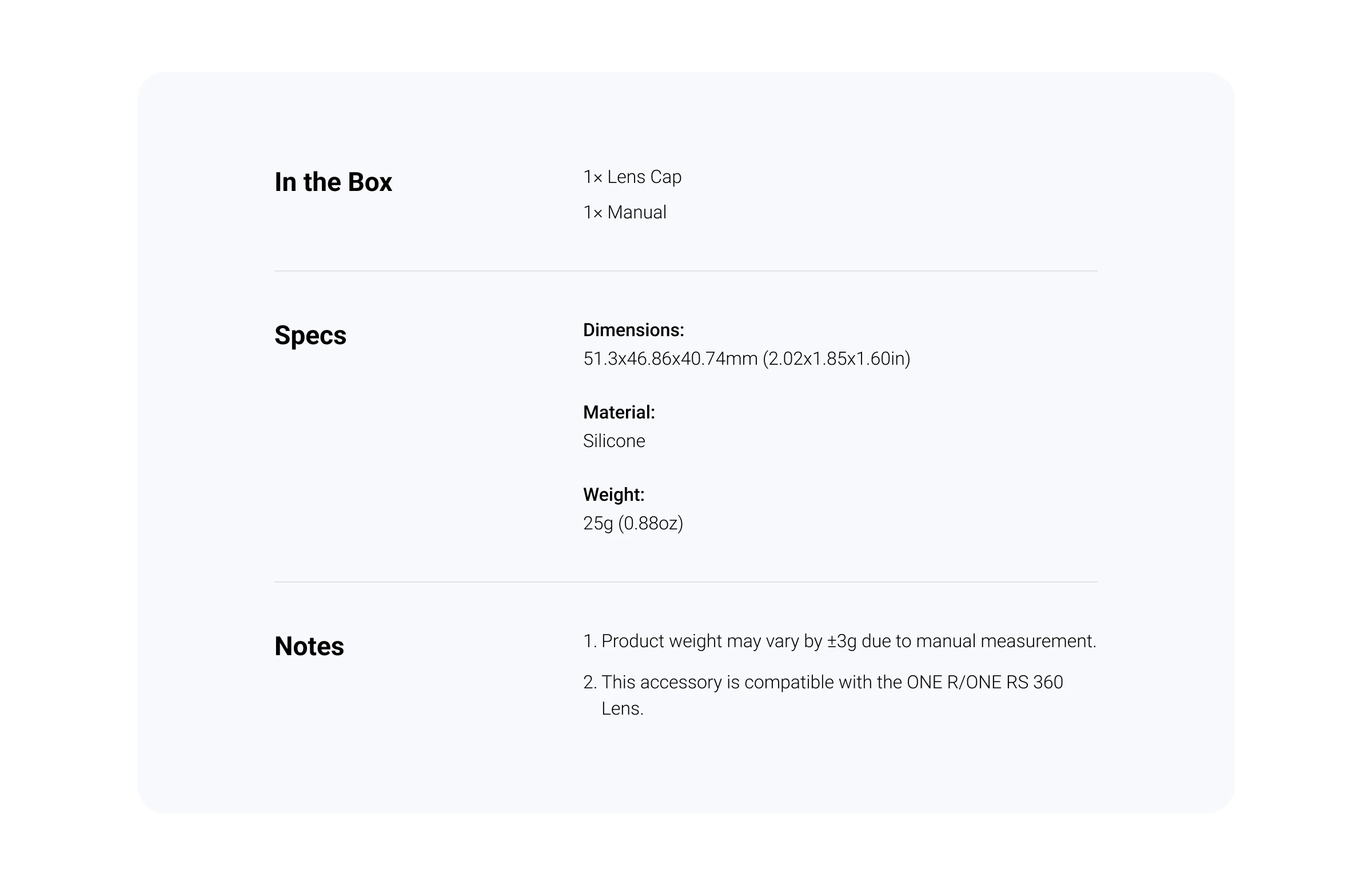Image resolution: width=1372 pixels, height=885 pixels.
Task: Select the "Silicone" material value
Action: tap(613, 441)
